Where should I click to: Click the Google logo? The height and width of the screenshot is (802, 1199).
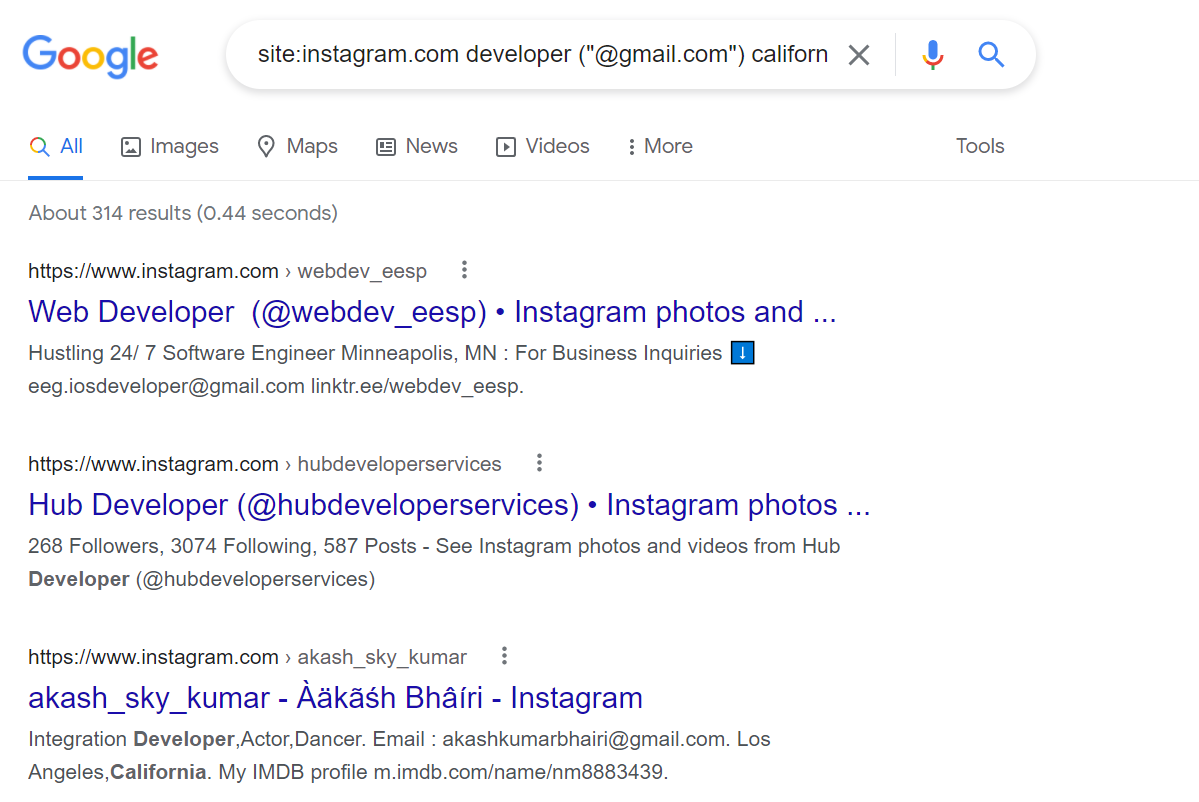click(x=90, y=55)
